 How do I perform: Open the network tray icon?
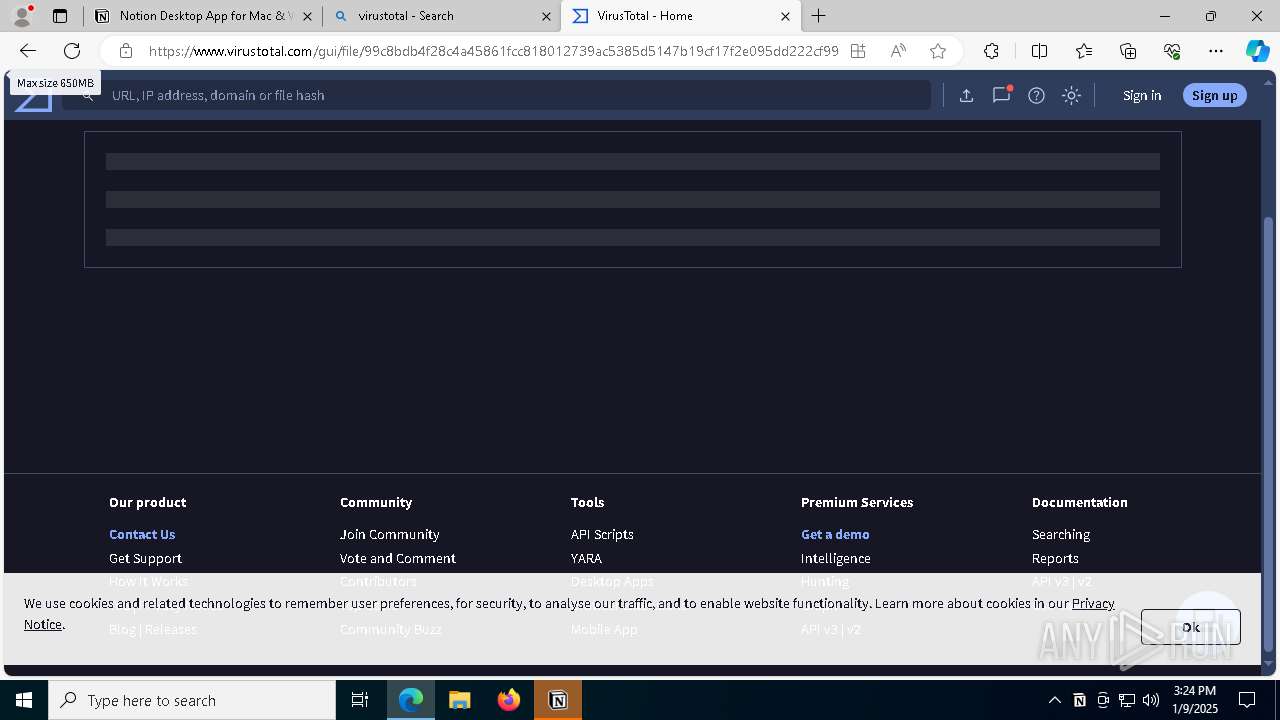[1126, 700]
